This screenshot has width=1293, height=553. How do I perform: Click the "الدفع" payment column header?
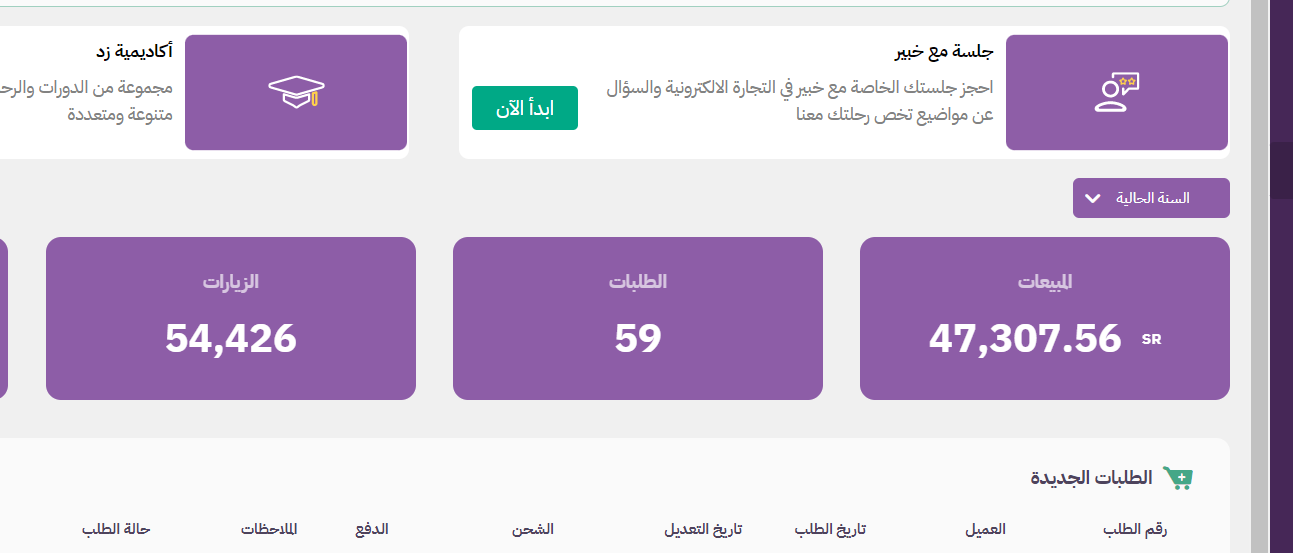coord(371,529)
